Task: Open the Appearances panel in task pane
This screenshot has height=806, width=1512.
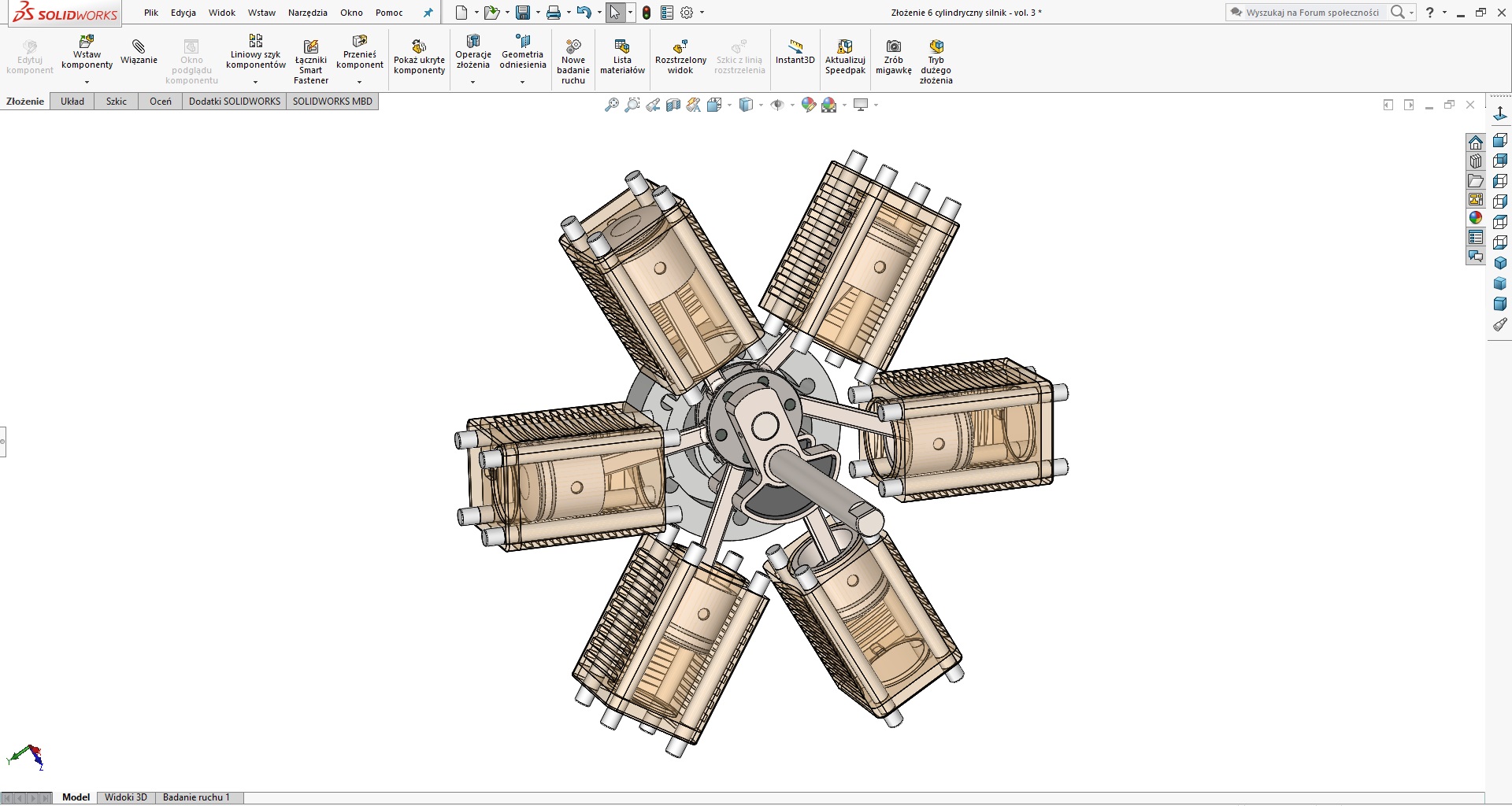Action: click(1476, 218)
